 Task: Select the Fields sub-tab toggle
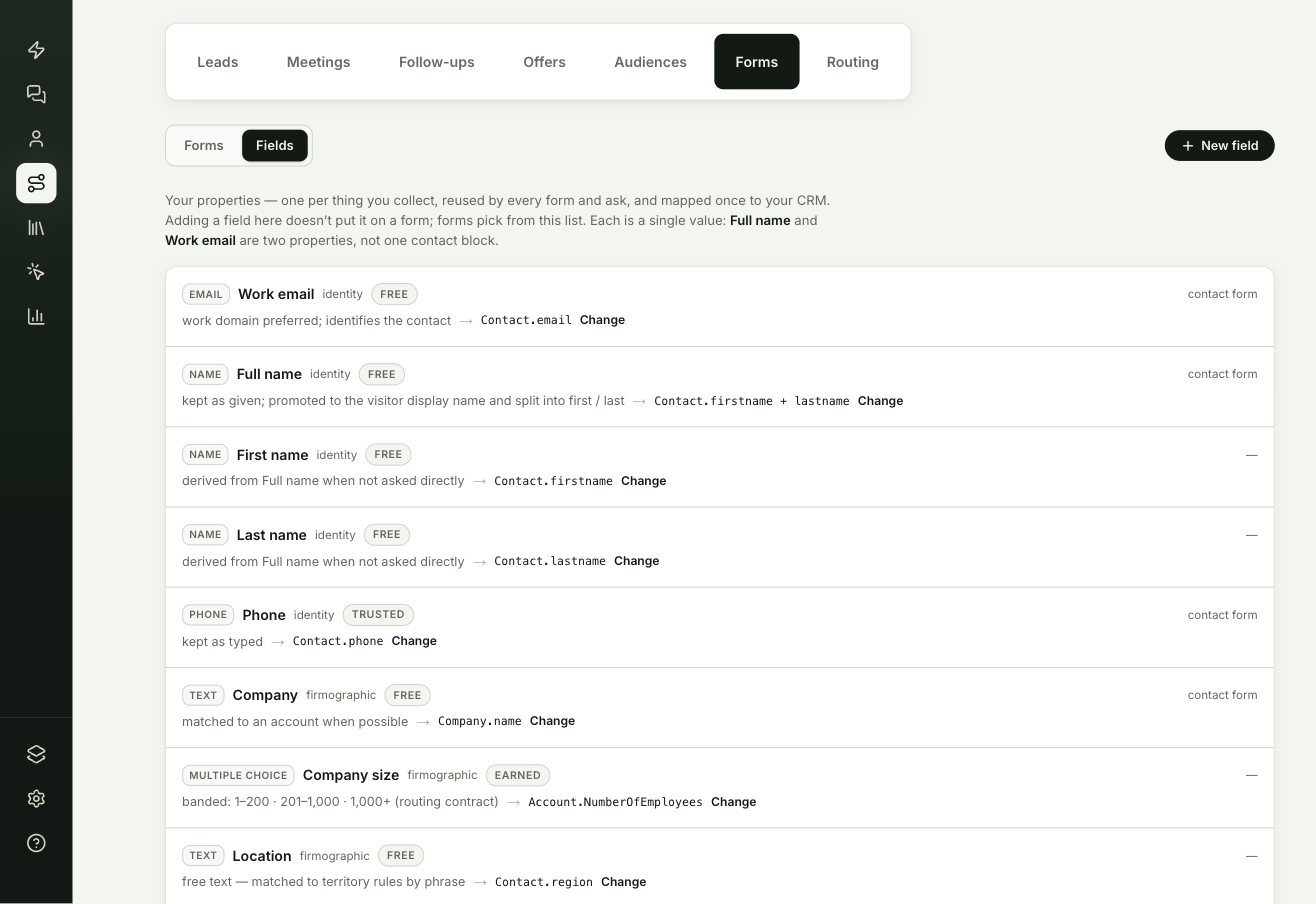pyautogui.click(x=274, y=146)
